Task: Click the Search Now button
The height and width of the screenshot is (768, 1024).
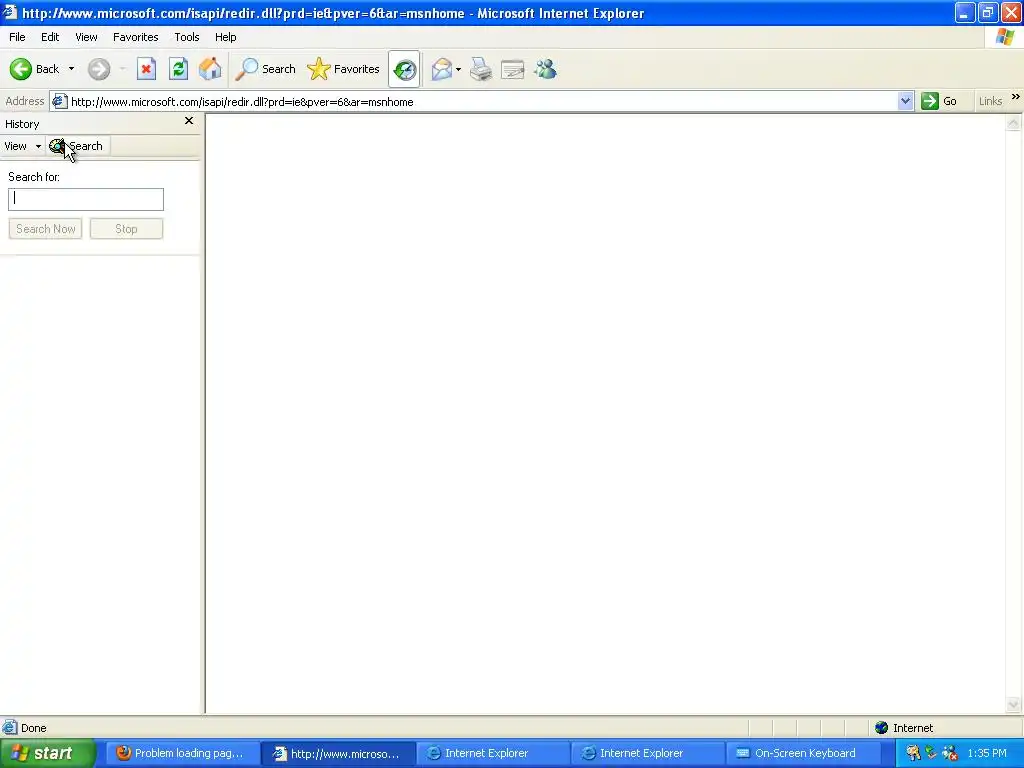Action: [x=45, y=229]
